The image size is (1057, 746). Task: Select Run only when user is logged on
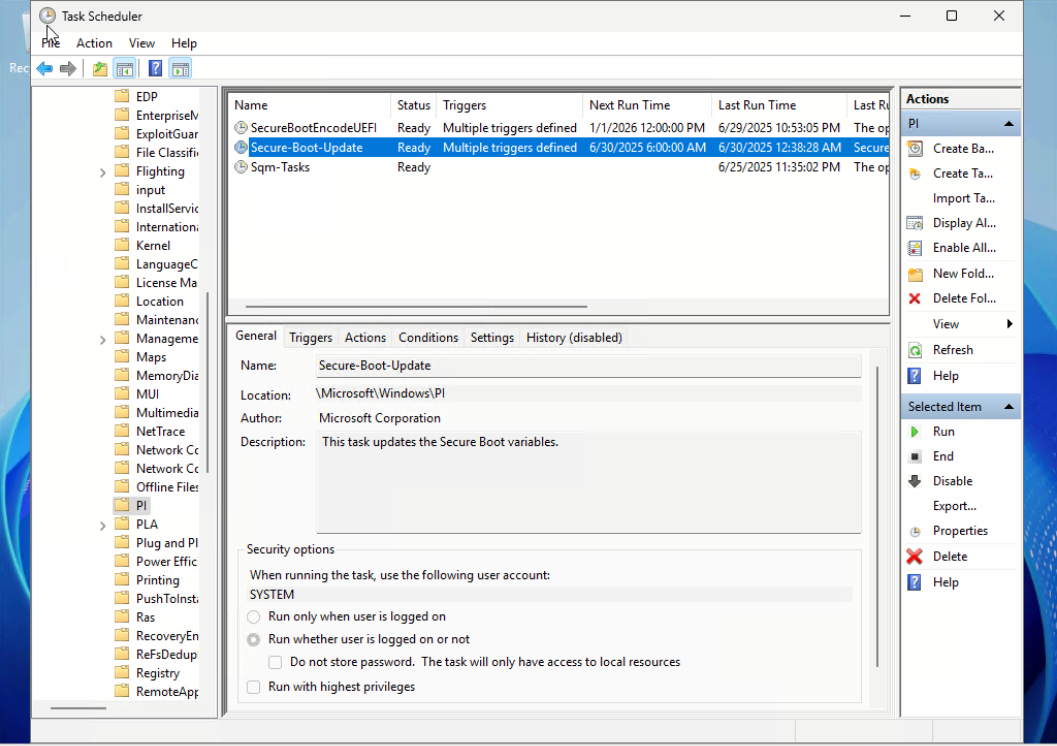[x=254, y=617]
